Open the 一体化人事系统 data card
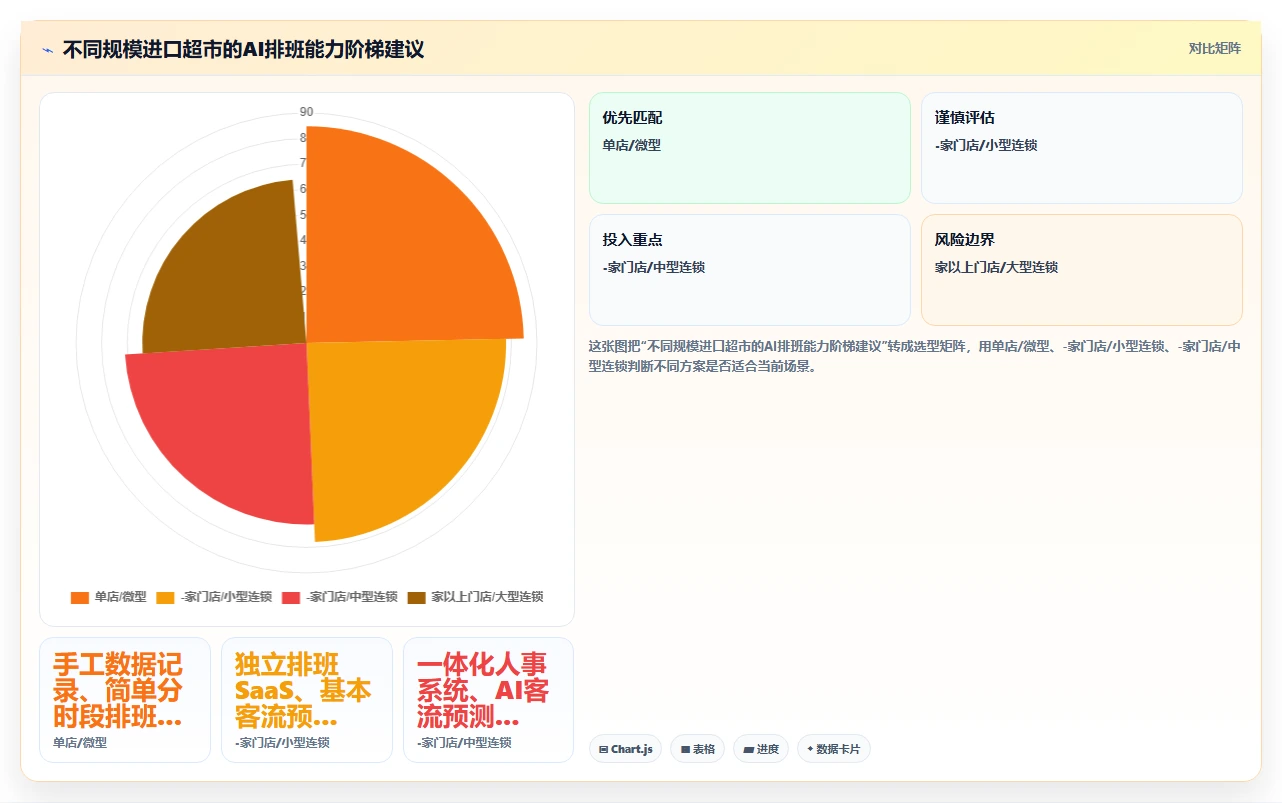Screen dimensions: 1282x803 pos(489,700)
